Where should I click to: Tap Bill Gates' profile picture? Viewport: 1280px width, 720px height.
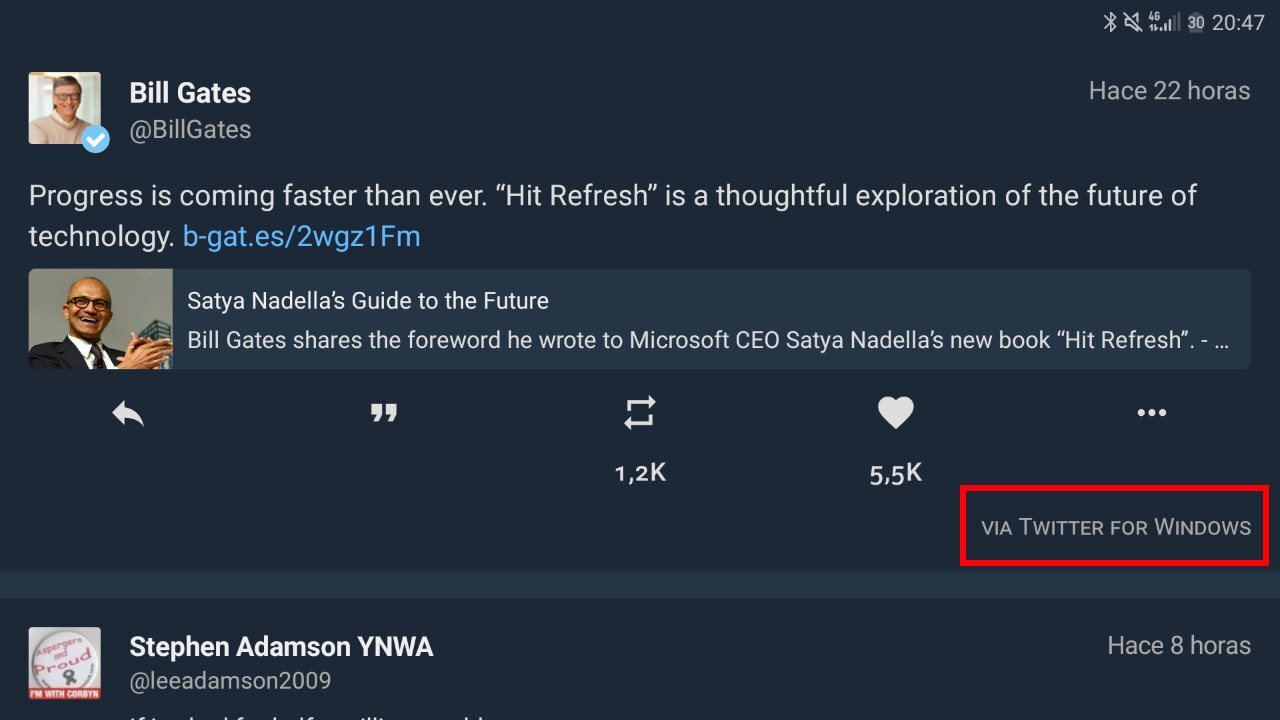click(x=65, y=108)
